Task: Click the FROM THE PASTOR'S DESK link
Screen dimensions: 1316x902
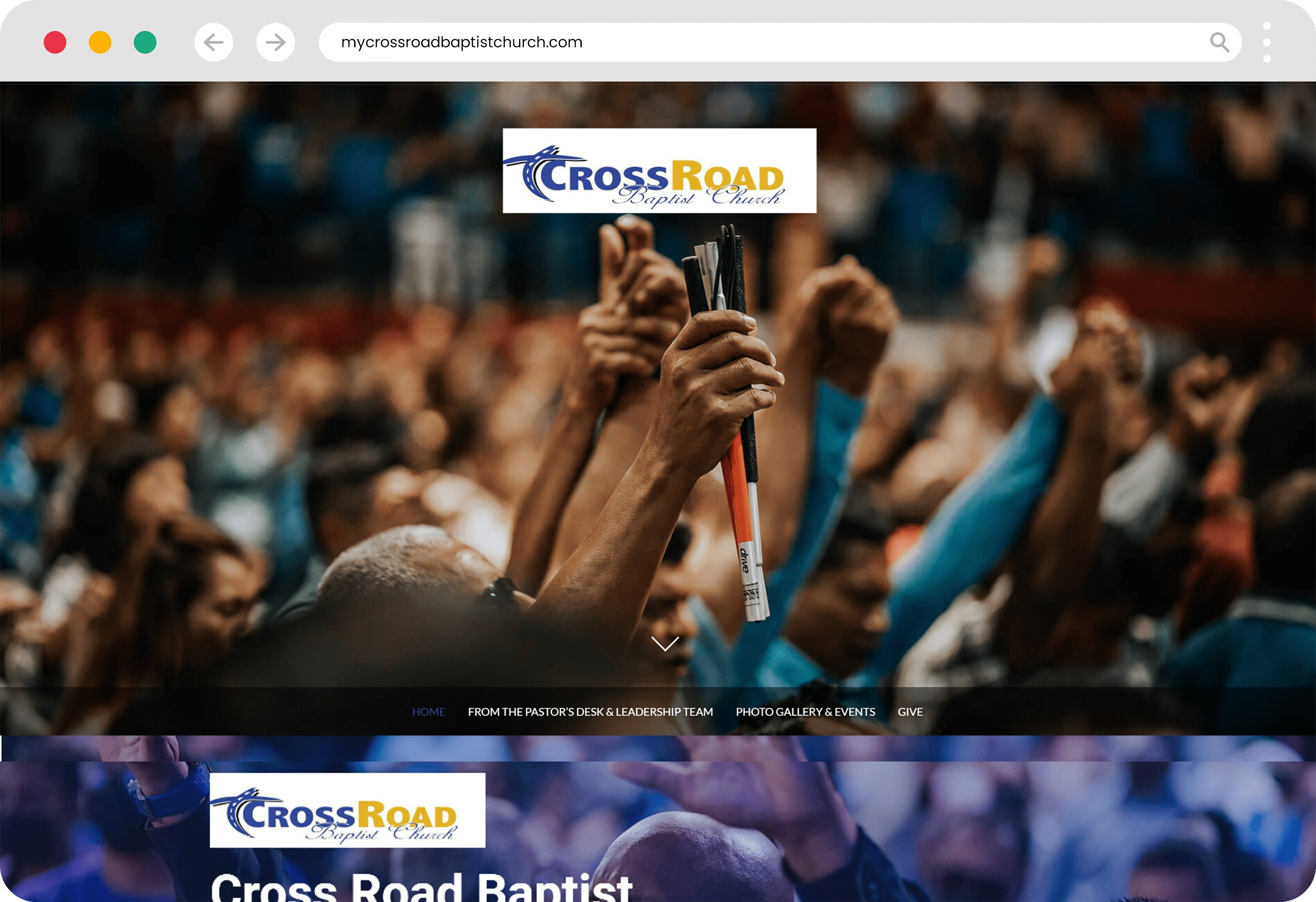Action: [590, 712]
